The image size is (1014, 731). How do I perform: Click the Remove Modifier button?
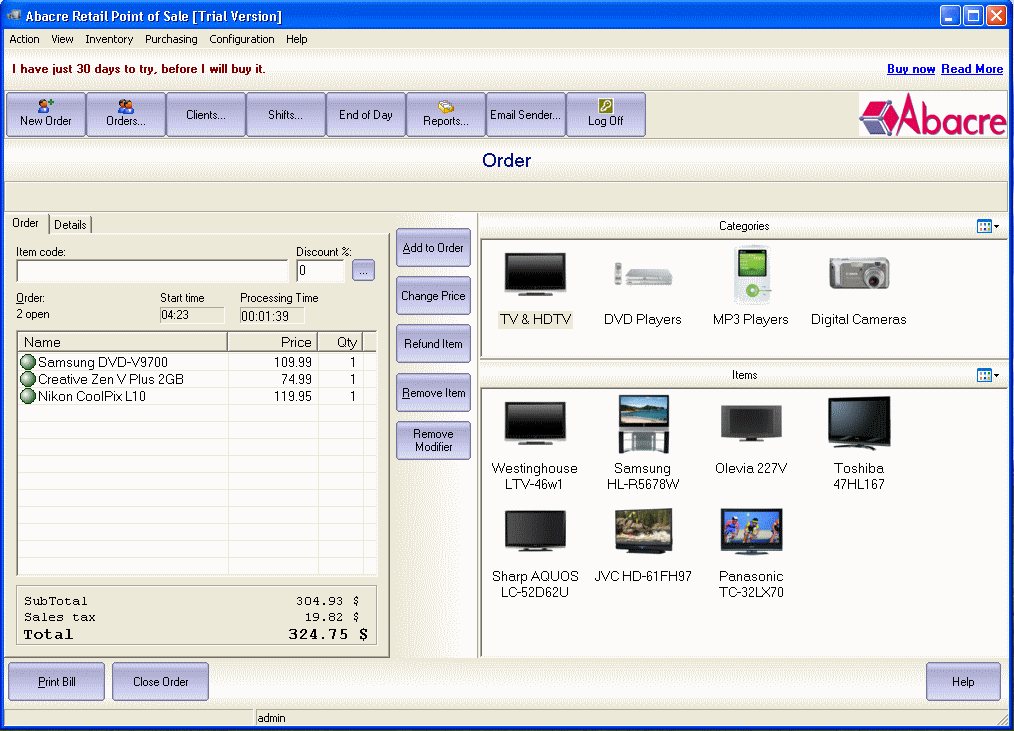pos(433,441)
